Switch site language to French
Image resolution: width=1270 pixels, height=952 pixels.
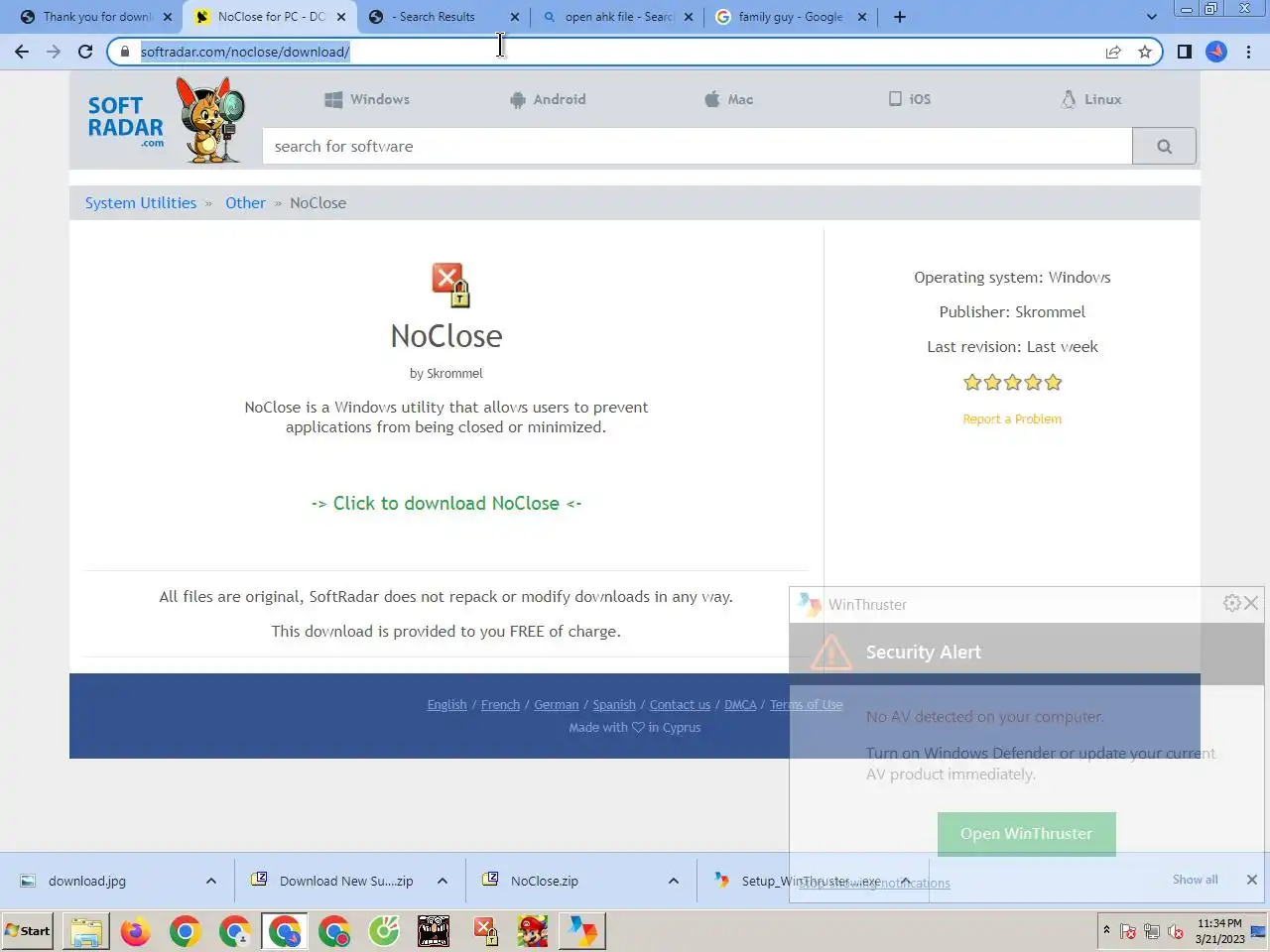pyautogui.click(x=500, y=704)
